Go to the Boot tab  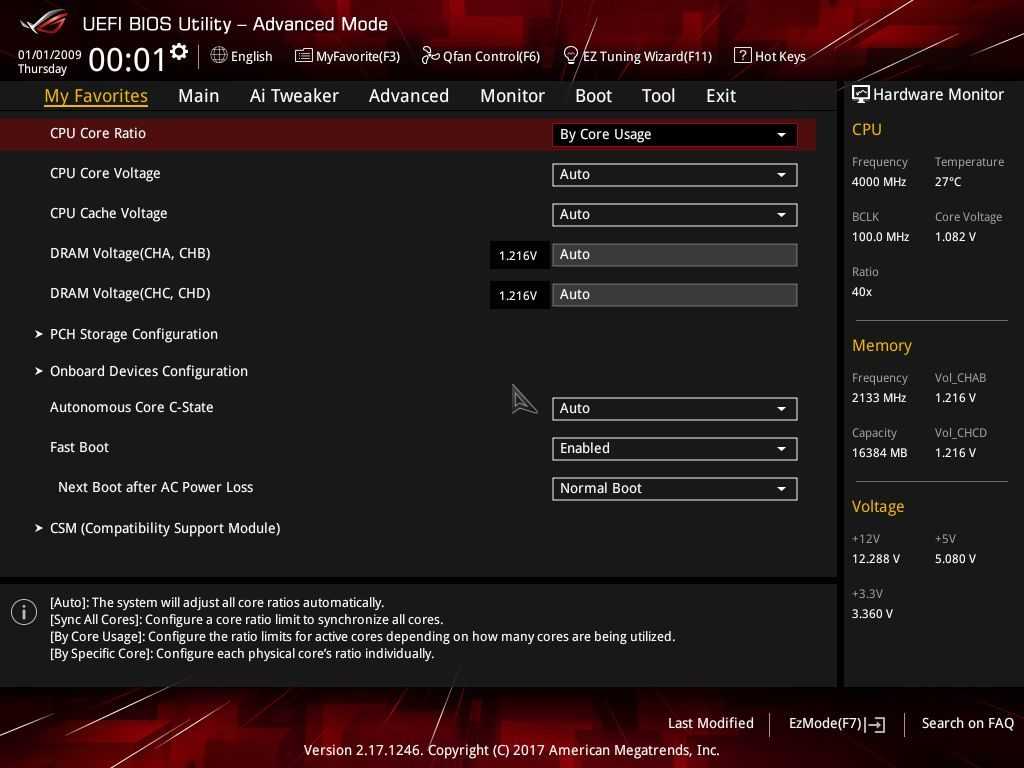tap(593, 96)
